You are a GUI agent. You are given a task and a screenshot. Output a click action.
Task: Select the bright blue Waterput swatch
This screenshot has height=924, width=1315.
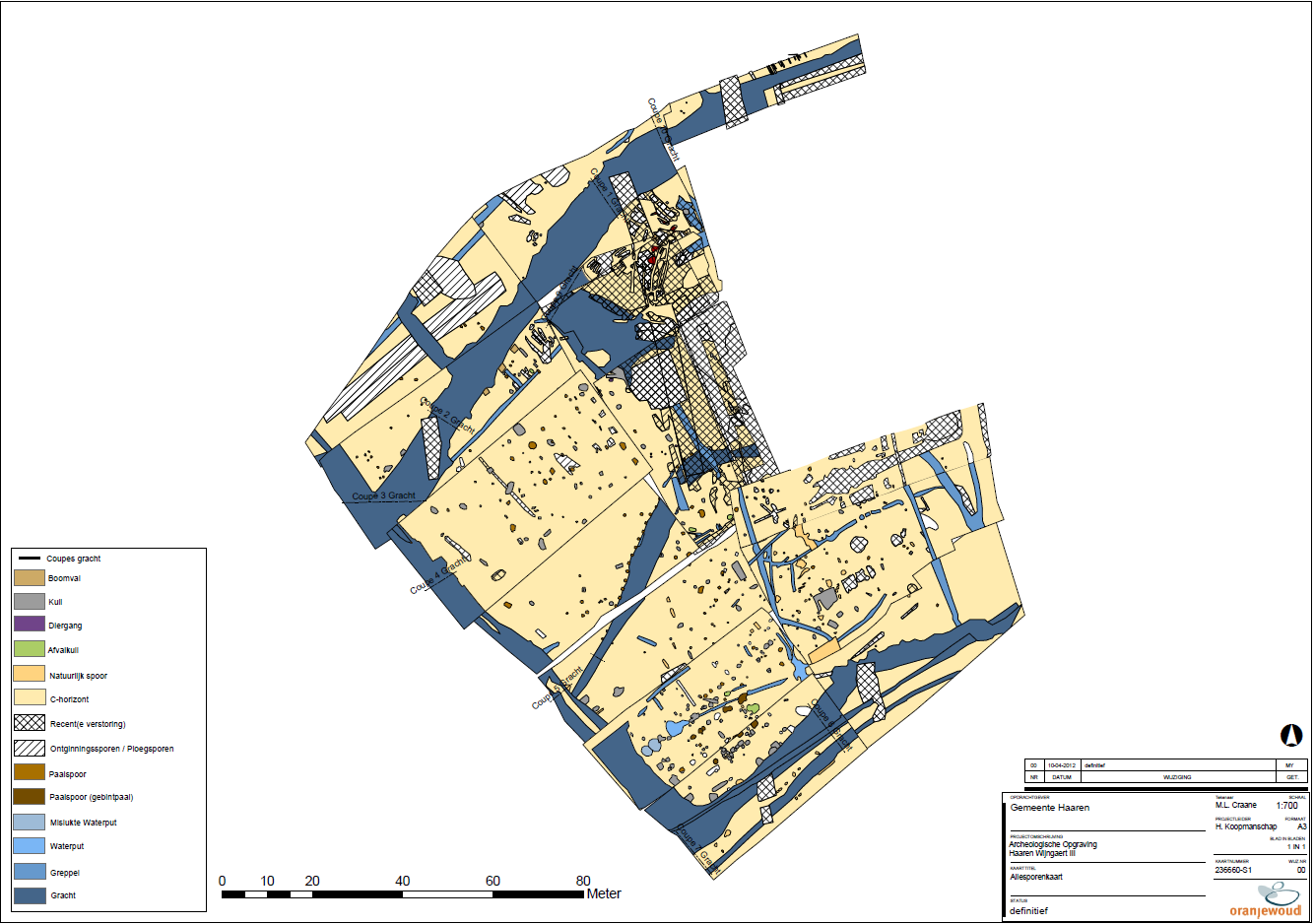coord(30,845)
